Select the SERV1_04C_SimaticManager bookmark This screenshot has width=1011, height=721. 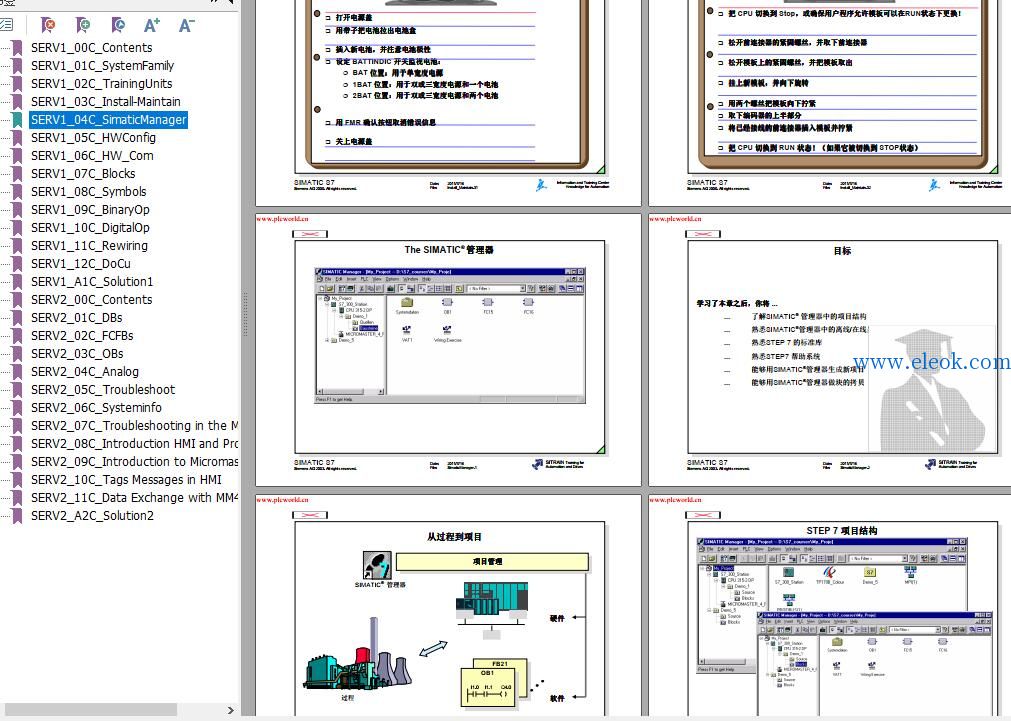coord(108,120)
